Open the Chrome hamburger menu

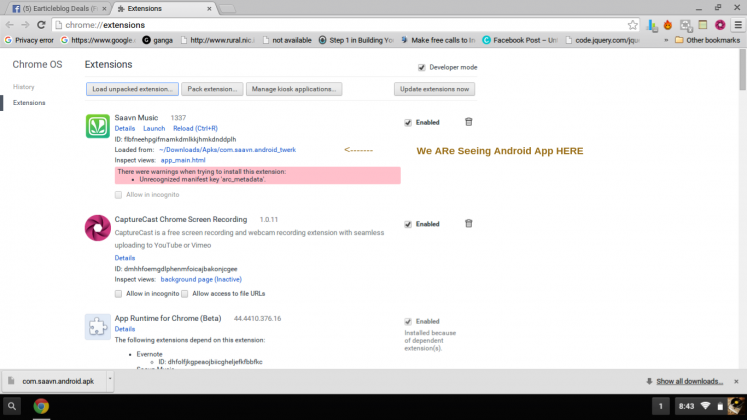736,24
